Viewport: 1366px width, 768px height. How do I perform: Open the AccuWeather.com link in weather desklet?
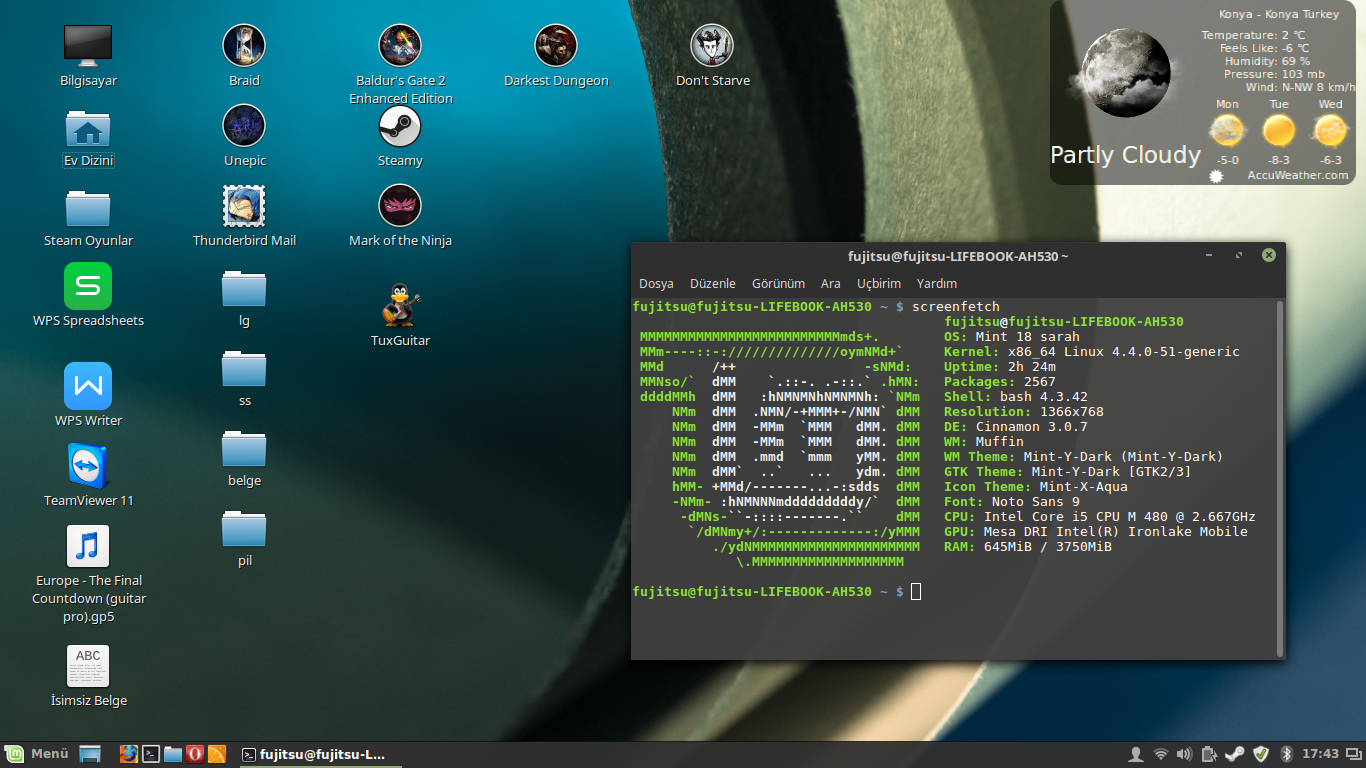coord(1298,175)
